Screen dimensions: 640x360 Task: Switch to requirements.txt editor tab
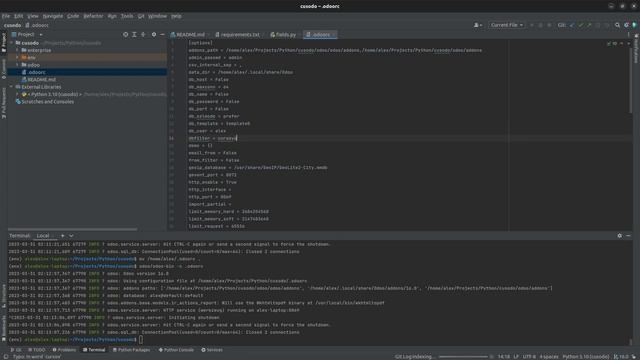tap(238, 35)
